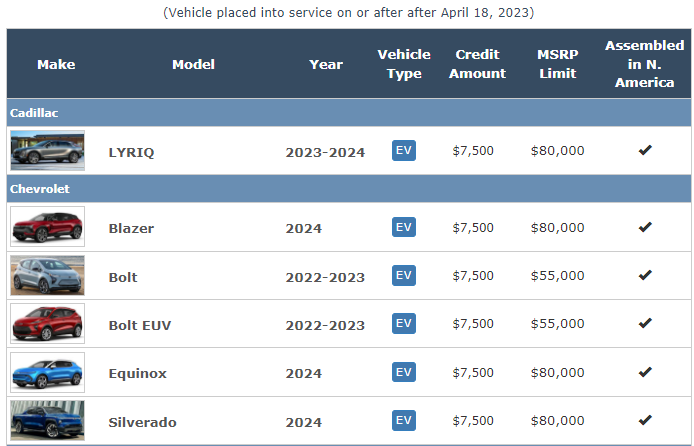Click the 2022-2023 year for Bolt EUV

(x=325, y=326)
